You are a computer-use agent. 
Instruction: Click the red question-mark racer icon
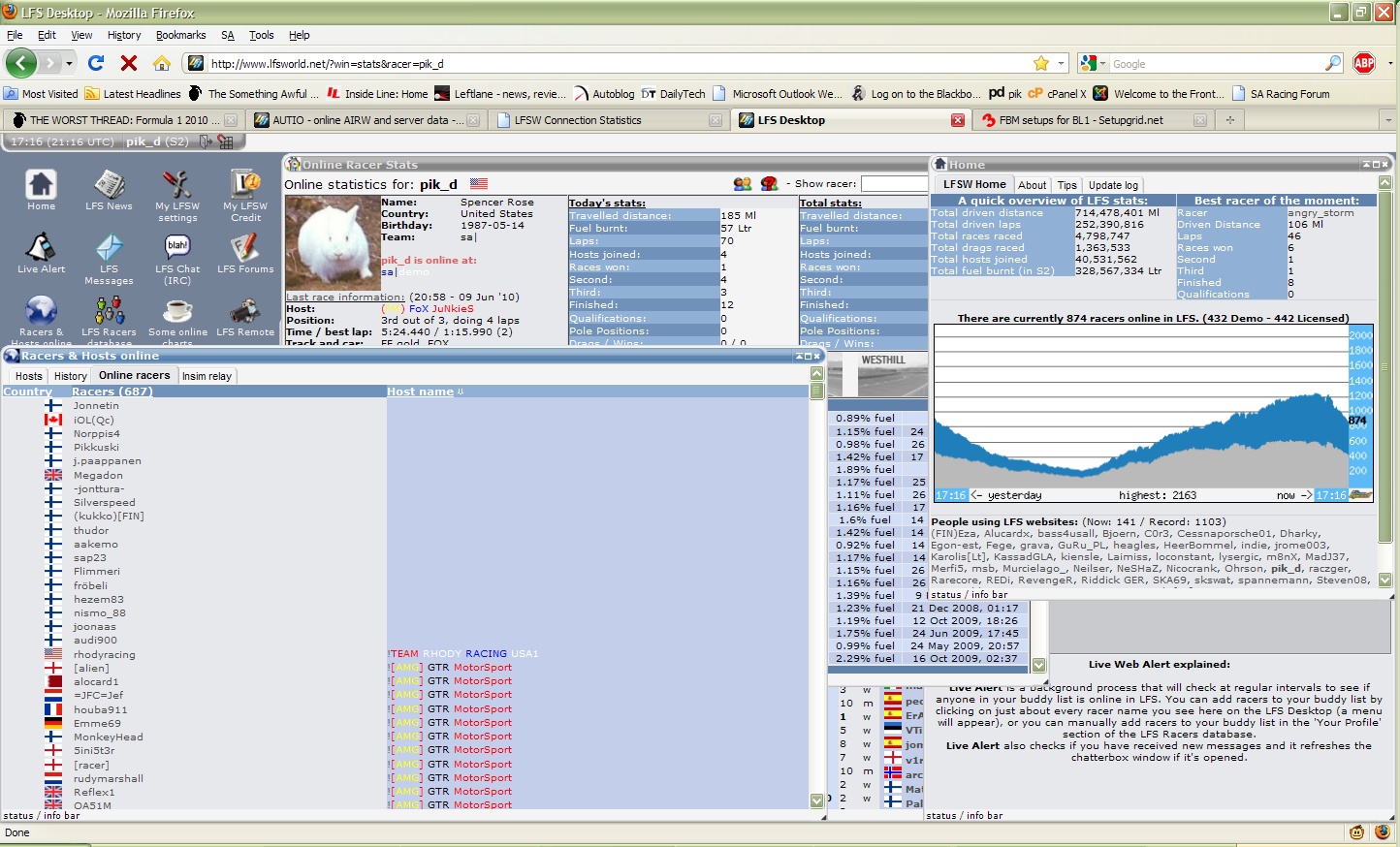click(x=770, y=184)
